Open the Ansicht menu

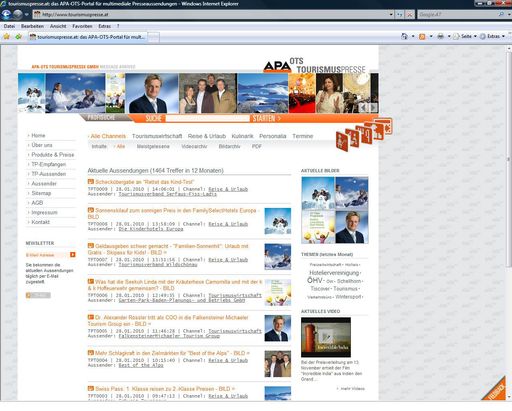pos(58,26)
